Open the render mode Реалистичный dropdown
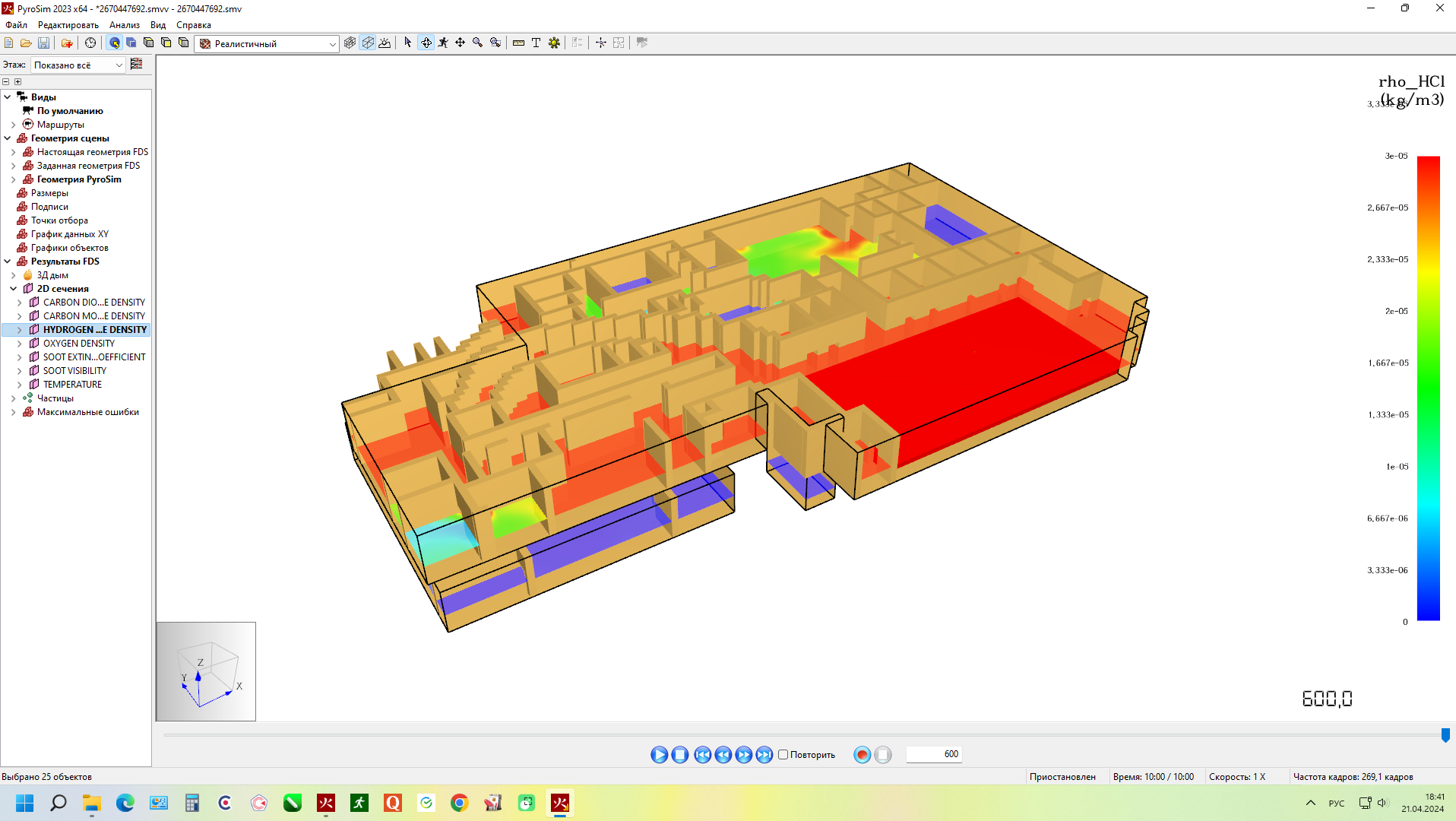The width and height of the screenshot is (1456, 821). click(267, 44)
